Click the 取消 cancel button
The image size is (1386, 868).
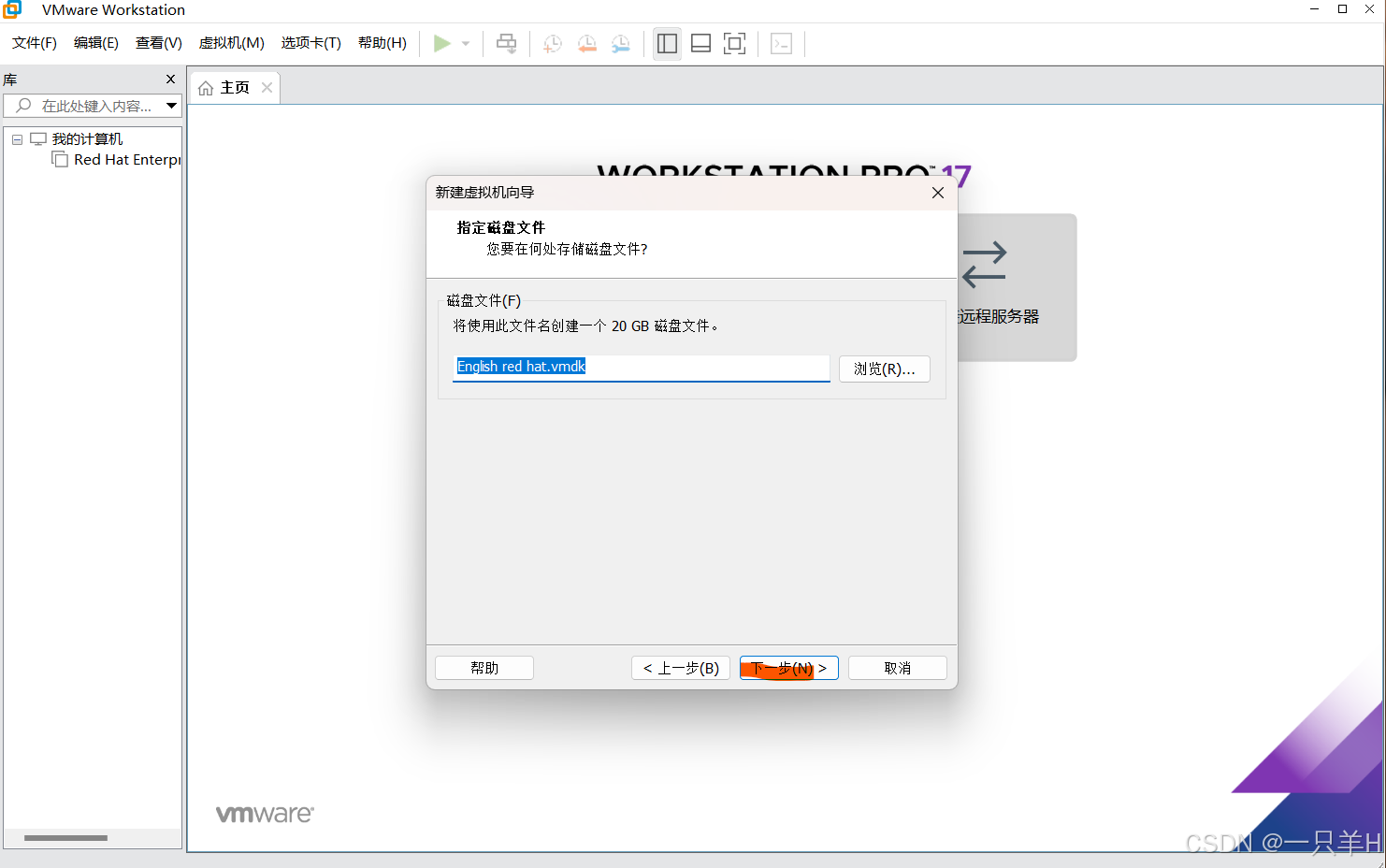click(898, 668)
